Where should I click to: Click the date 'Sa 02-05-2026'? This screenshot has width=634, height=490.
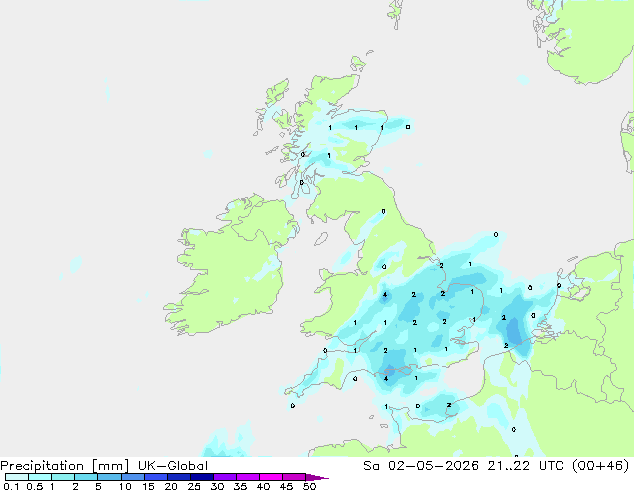click(x=421, y=466)
